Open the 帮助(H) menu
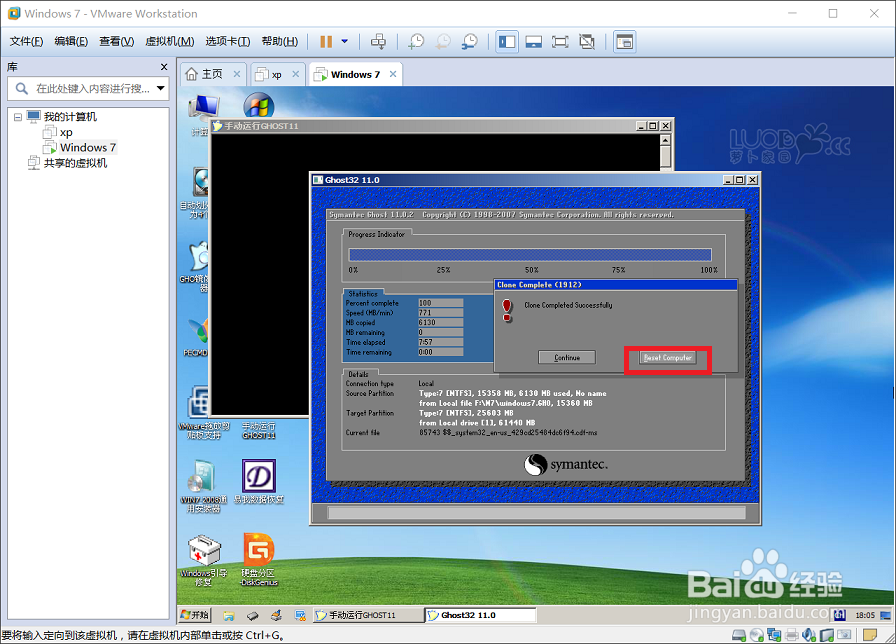This screenshot has width=896, height=644. tap(279, 41)
